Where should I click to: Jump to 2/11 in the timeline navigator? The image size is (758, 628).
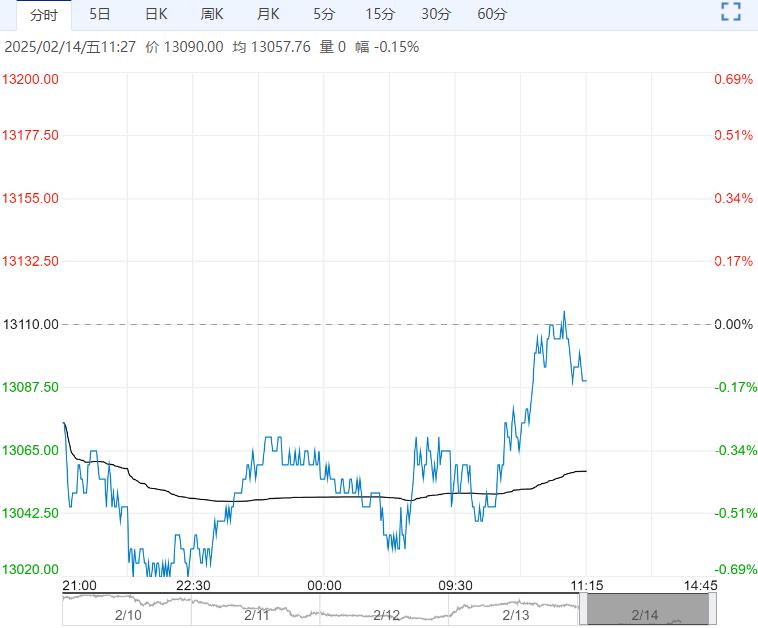(x=256, y=614)
